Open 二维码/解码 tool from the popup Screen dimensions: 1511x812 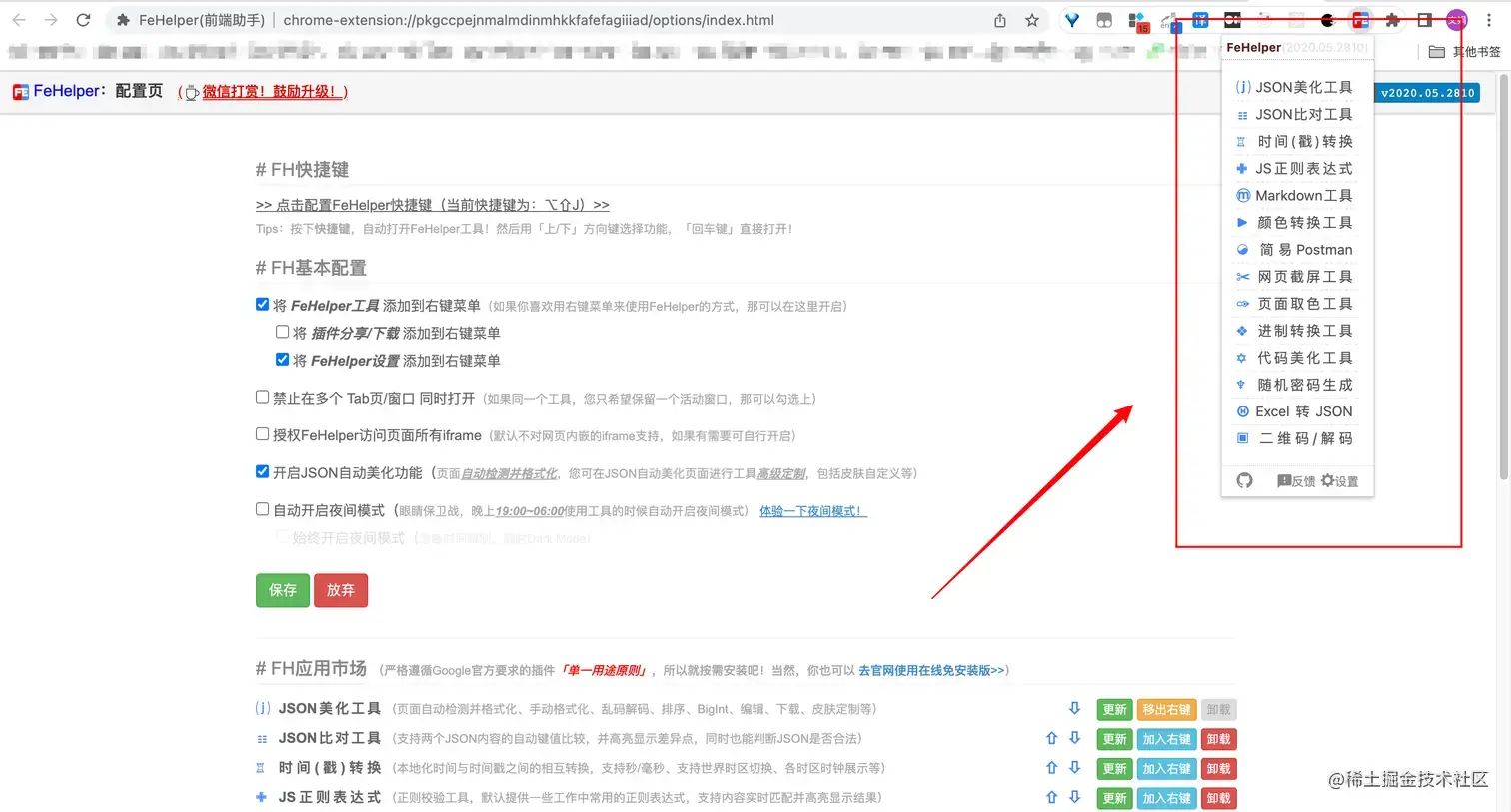(1295, 437)
